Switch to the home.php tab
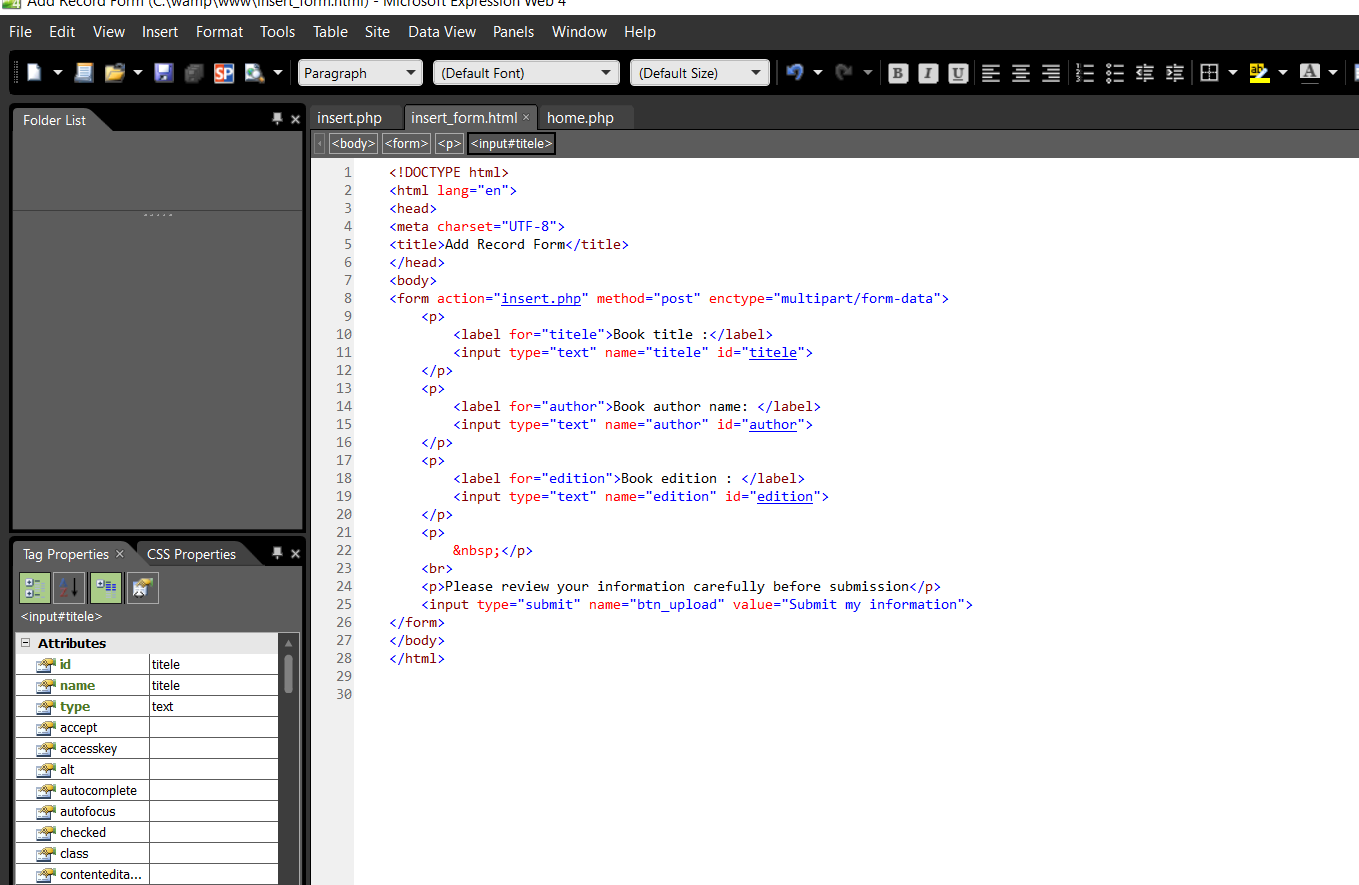This screenshot has height=885, width=1359. point(580,118)
